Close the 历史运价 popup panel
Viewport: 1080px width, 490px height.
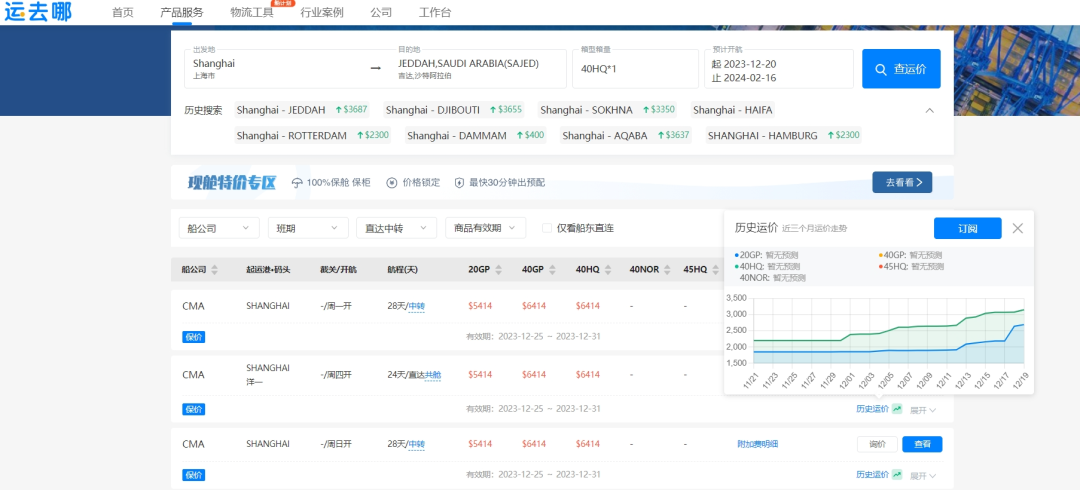[x=1017, y=228]
